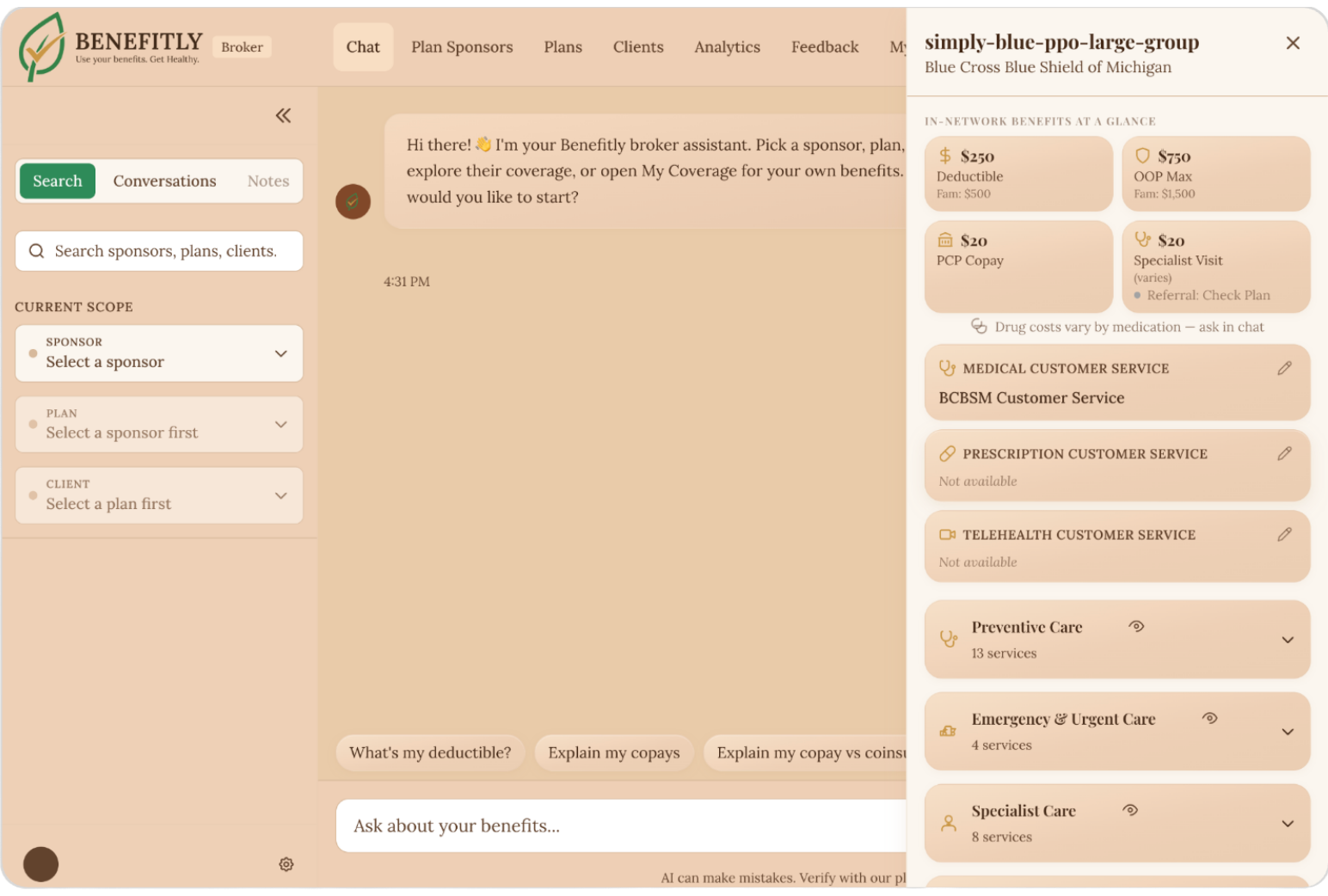The image size is (1328, 896).
Task: Click the "Ask about your benefits..." input
Action: click(x=621, y=826)
